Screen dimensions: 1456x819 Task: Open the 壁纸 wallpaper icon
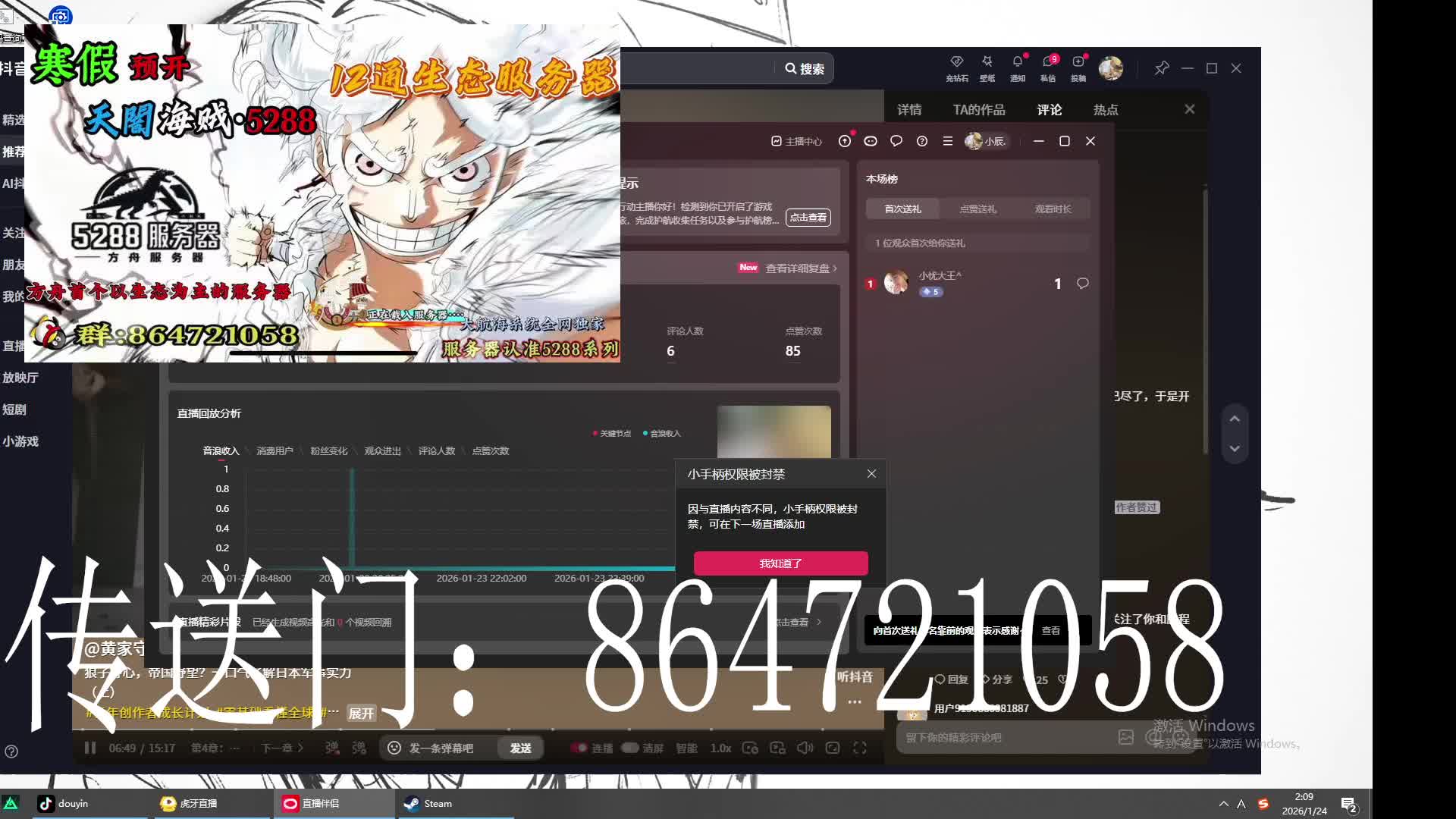click(987, 68)
